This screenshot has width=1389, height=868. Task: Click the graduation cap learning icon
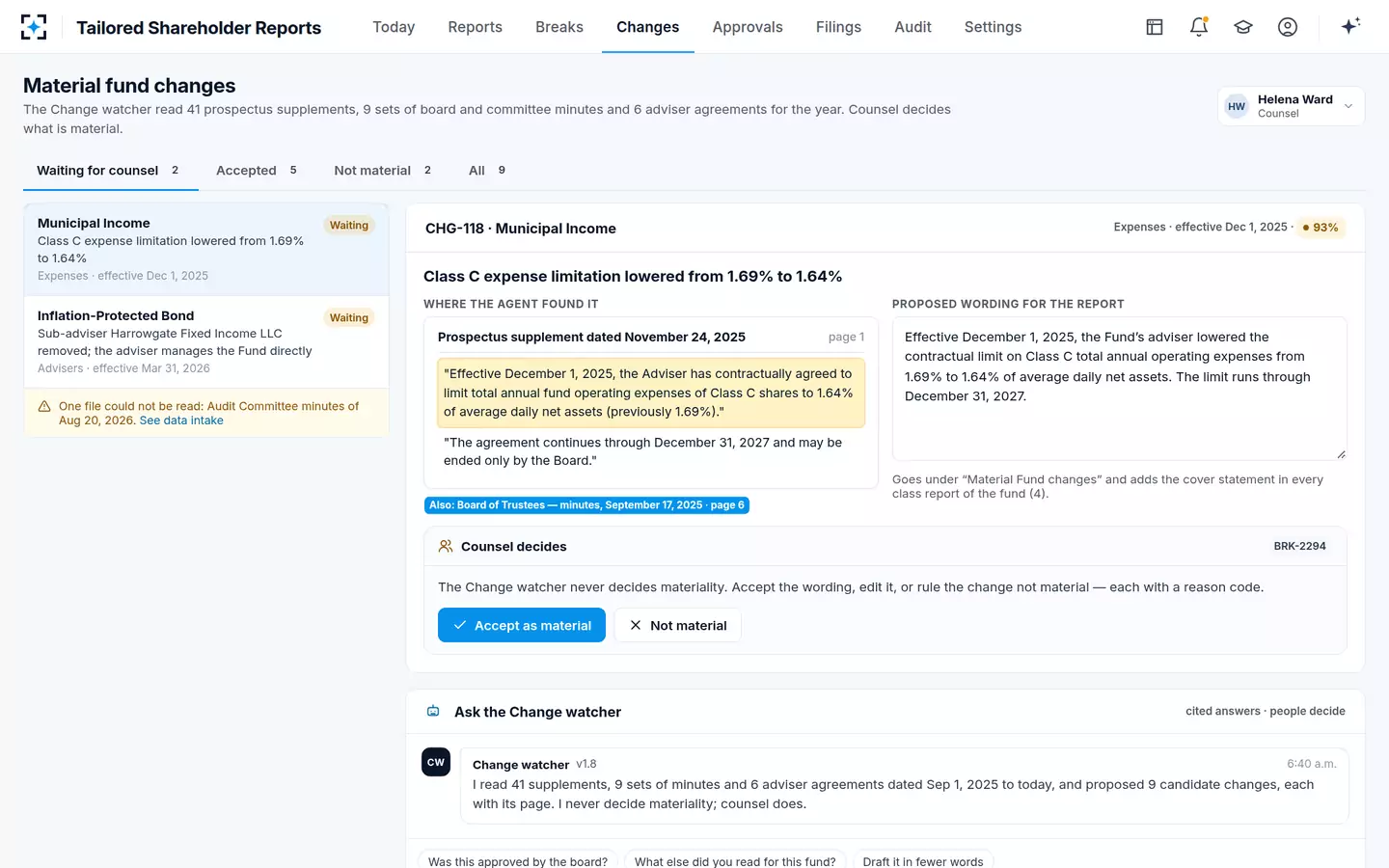[1243, 27]
